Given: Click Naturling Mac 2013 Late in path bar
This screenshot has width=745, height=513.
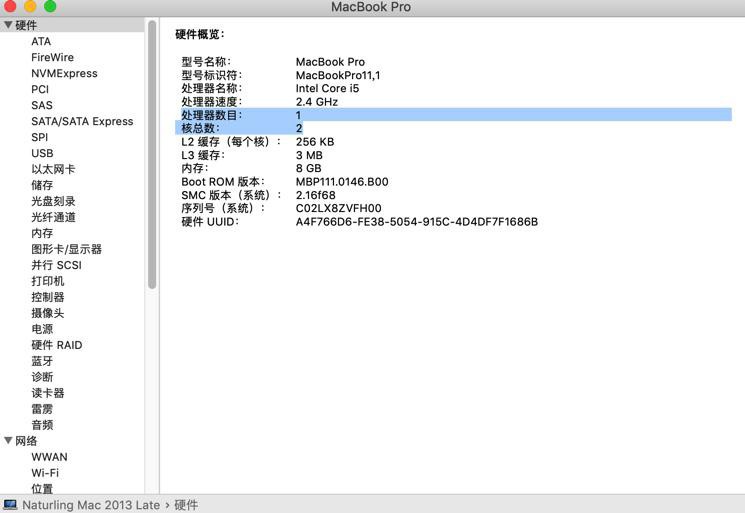Looking at the screenshot, I should click(91, 505).
